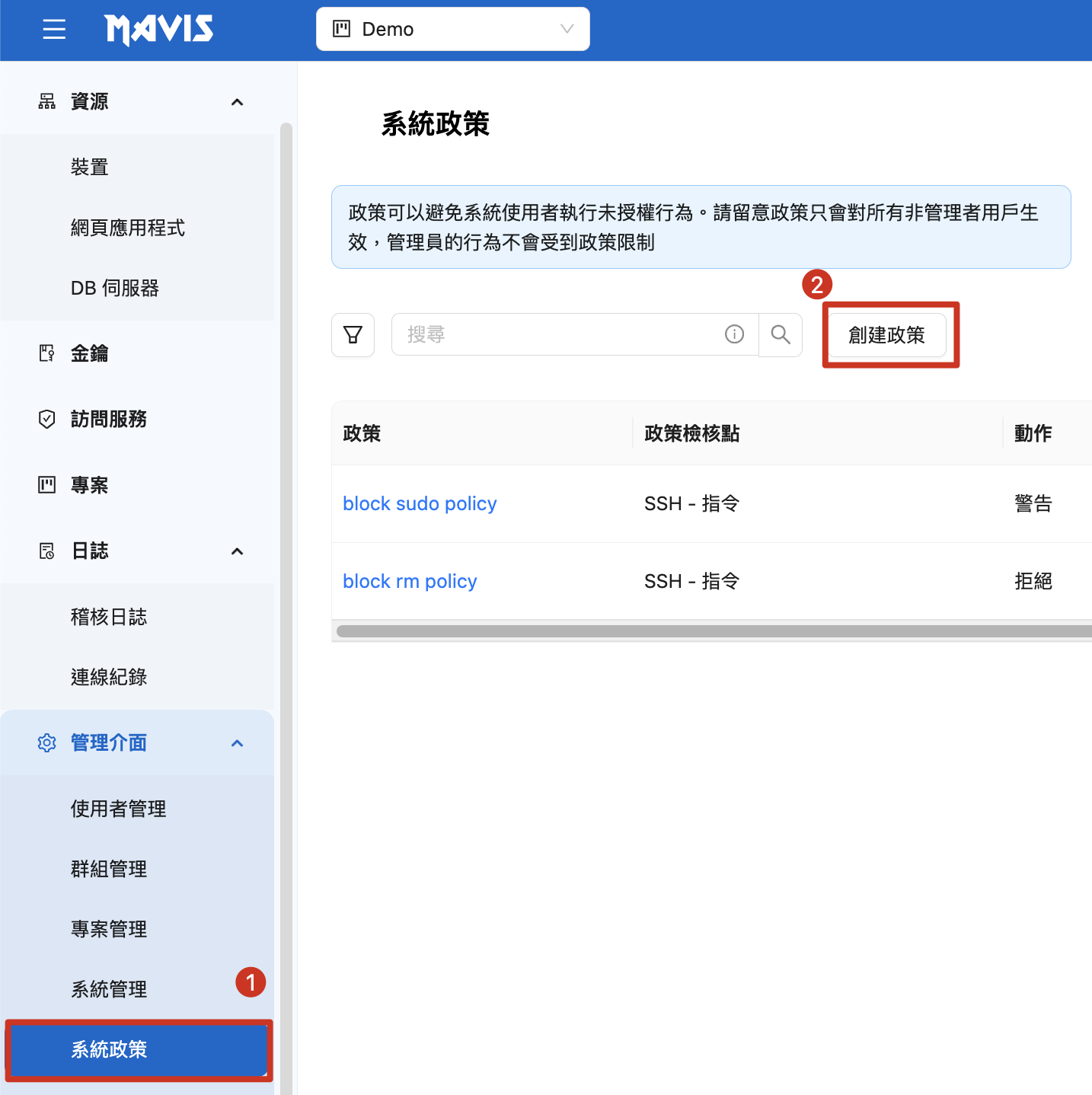Open 金鑰 section via key icon
The height and width of the screenshot is (1095, 1092).
click(x=47, y=353)
